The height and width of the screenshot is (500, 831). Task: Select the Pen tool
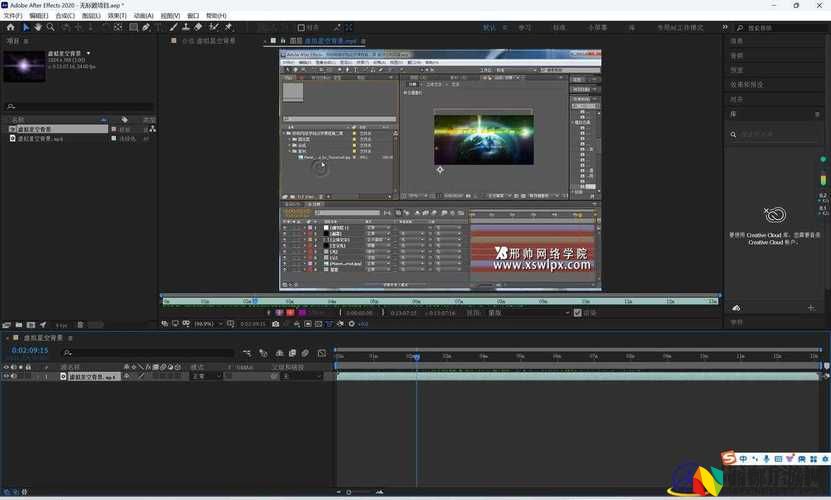tap(146, 27)
